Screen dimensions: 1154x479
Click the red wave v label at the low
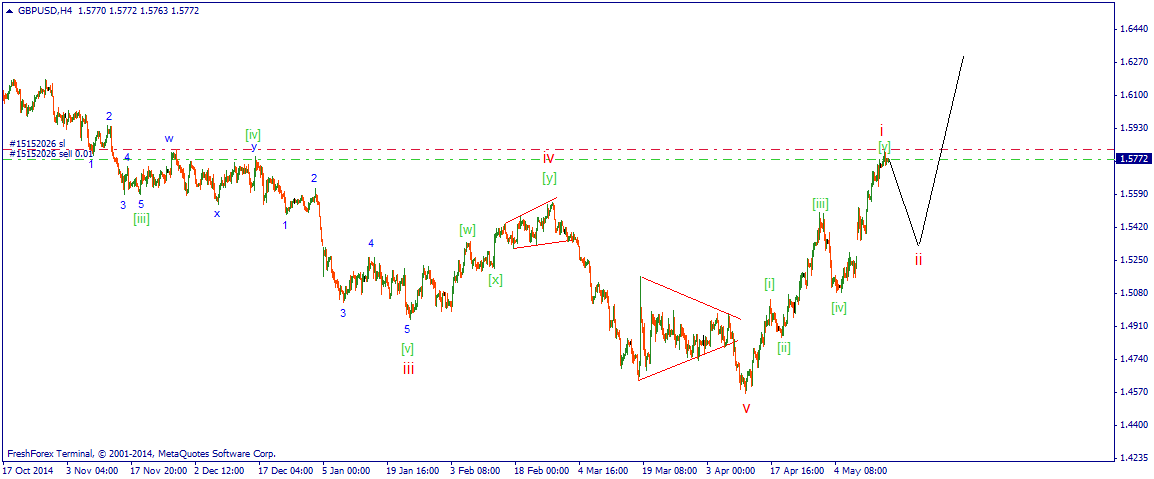pyautogui.click(x=746, y=408)
